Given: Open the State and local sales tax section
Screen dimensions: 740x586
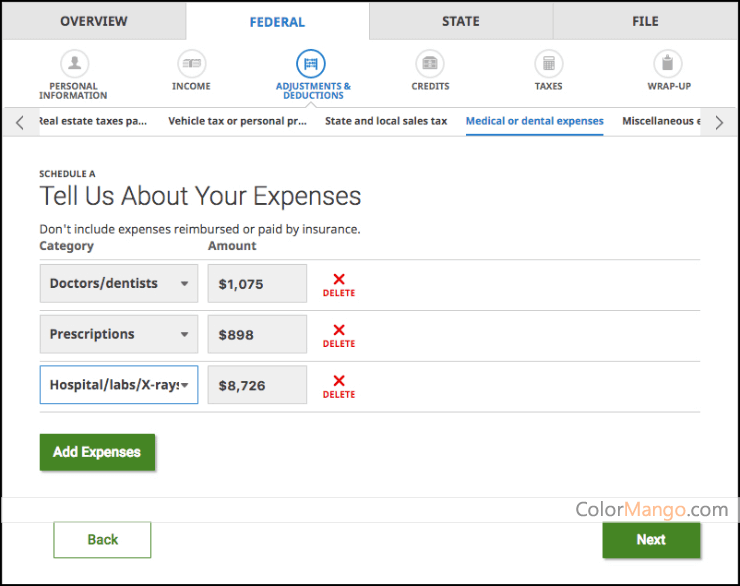Looking at the screenshot, I should coord(386,121).
